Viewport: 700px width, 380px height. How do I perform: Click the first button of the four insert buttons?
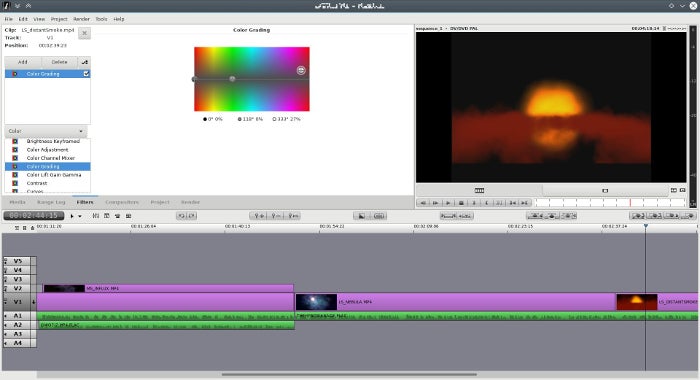point(638,216)
